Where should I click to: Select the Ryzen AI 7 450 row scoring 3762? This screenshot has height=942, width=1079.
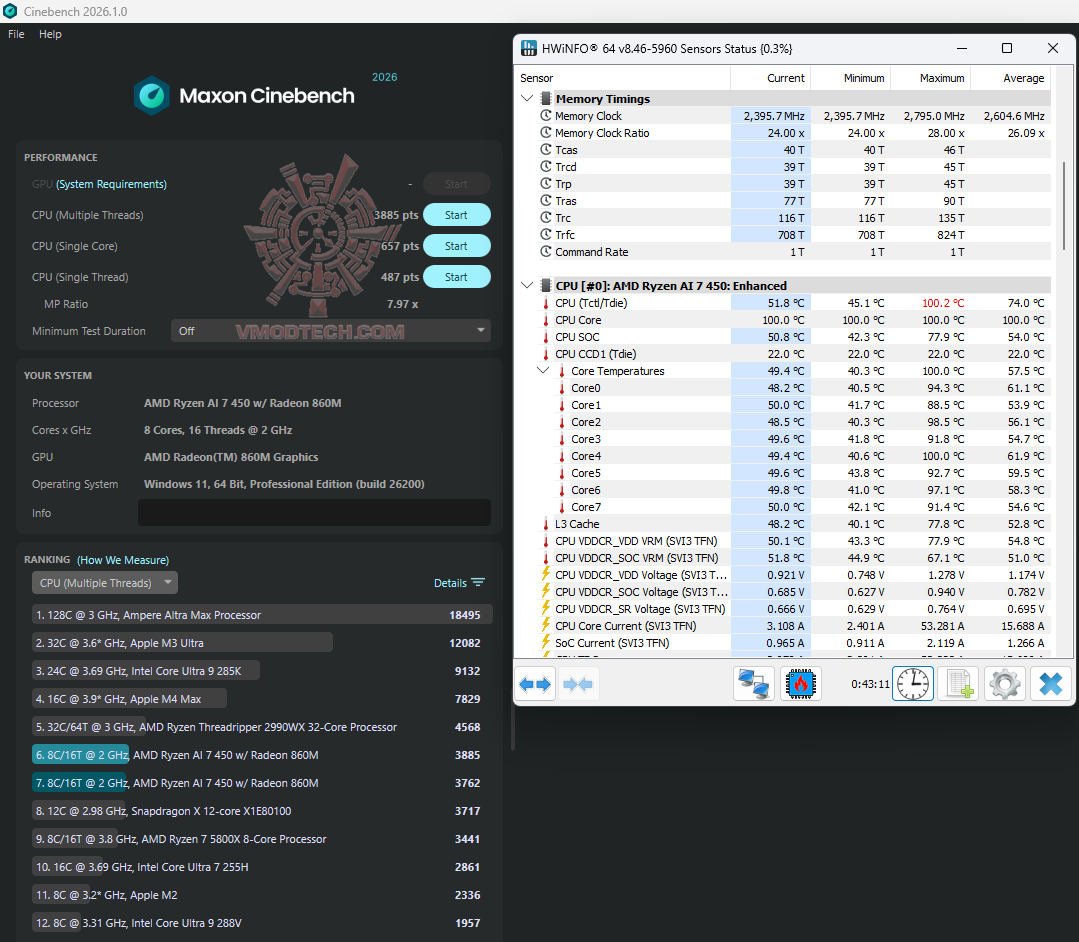pyautogui.click(x=262, y=783)
